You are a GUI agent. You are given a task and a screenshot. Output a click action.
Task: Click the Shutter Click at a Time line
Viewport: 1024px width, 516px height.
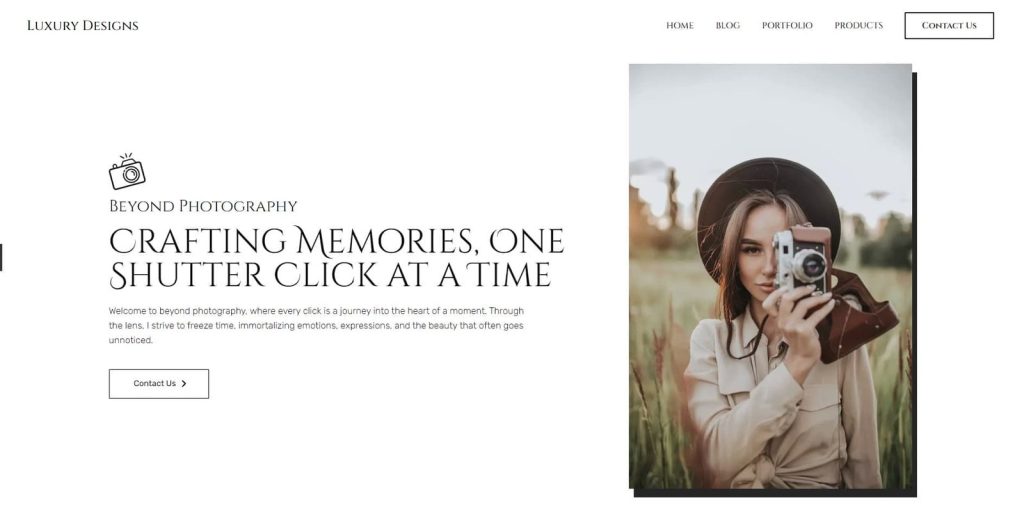[330, 275]
